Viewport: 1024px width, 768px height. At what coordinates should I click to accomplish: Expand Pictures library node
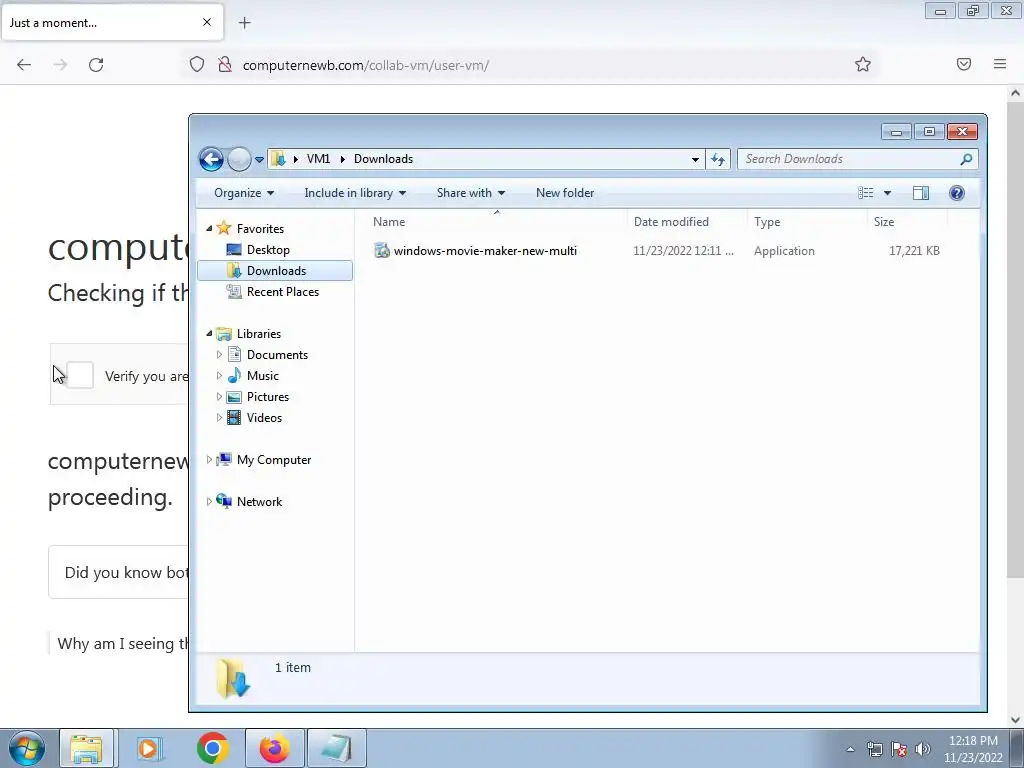click(219, 396)
